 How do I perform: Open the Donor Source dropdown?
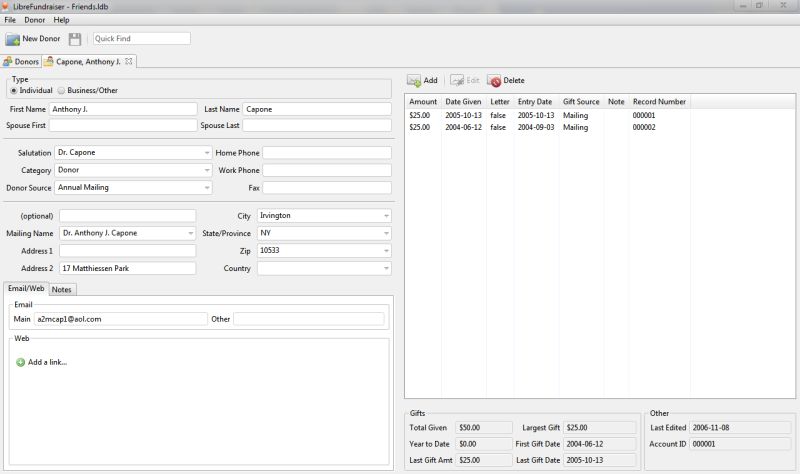click(x=207, y=187)
